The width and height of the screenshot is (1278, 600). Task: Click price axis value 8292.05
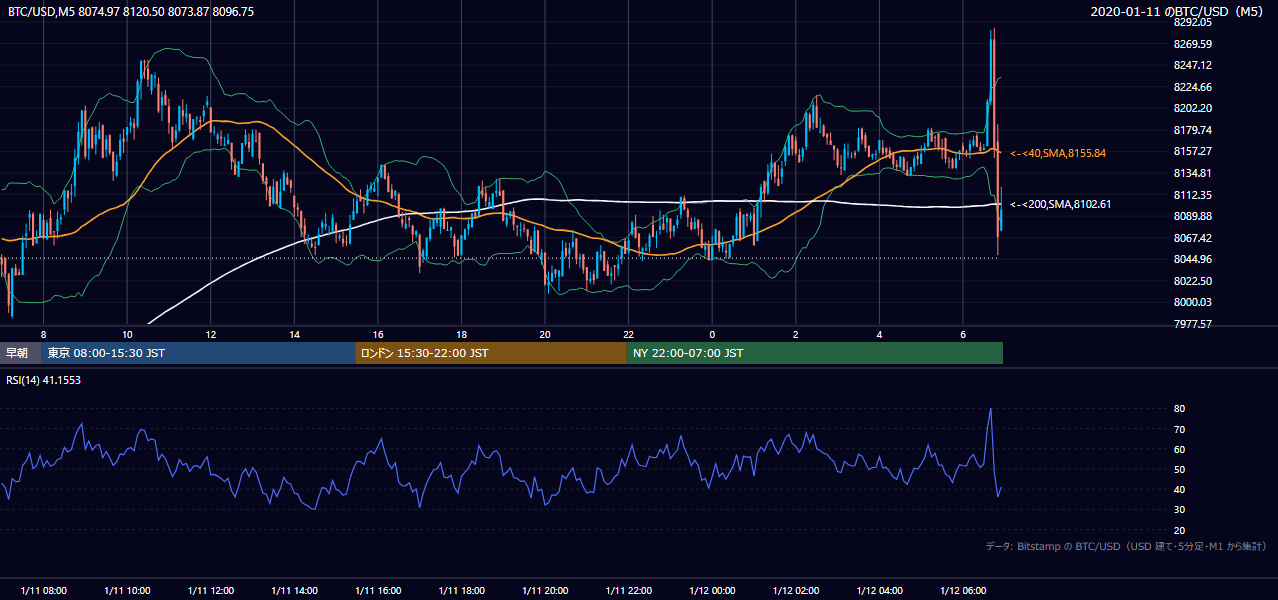(x=1193, y=22)
